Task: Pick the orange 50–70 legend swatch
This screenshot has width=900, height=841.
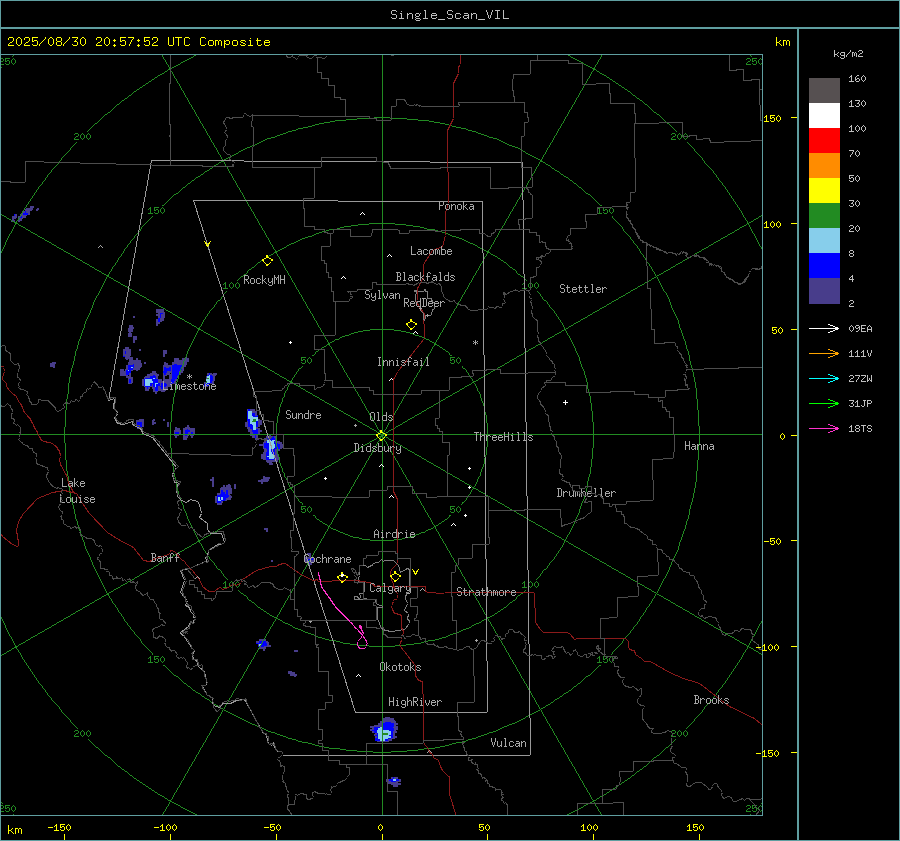Action: click(x=824, y=166)
